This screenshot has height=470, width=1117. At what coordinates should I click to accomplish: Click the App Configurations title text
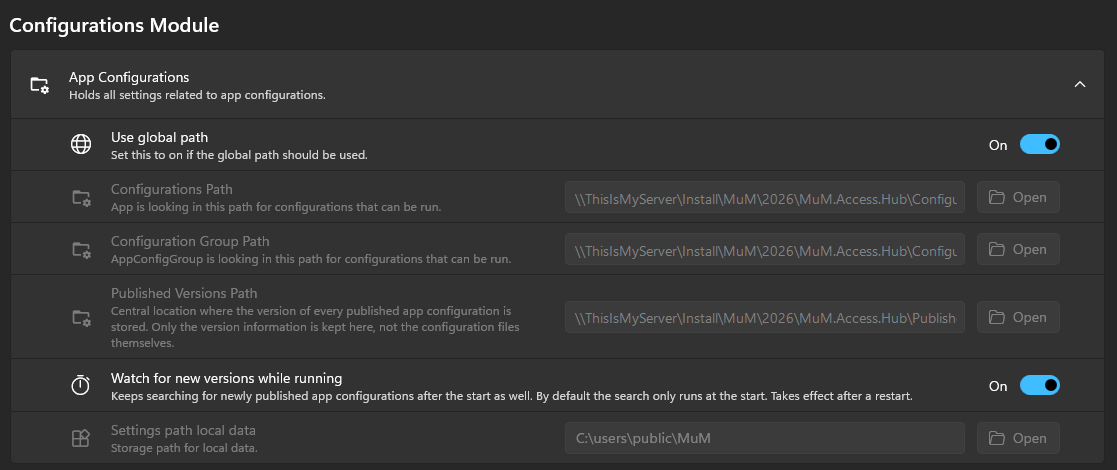coord(129,77)
